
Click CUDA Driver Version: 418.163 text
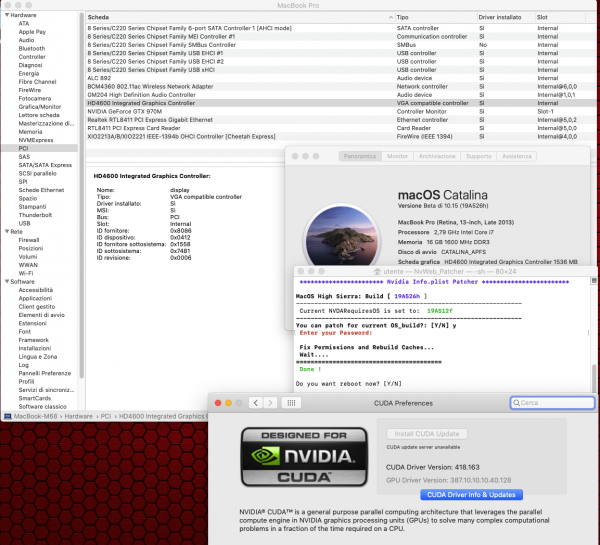432,467
